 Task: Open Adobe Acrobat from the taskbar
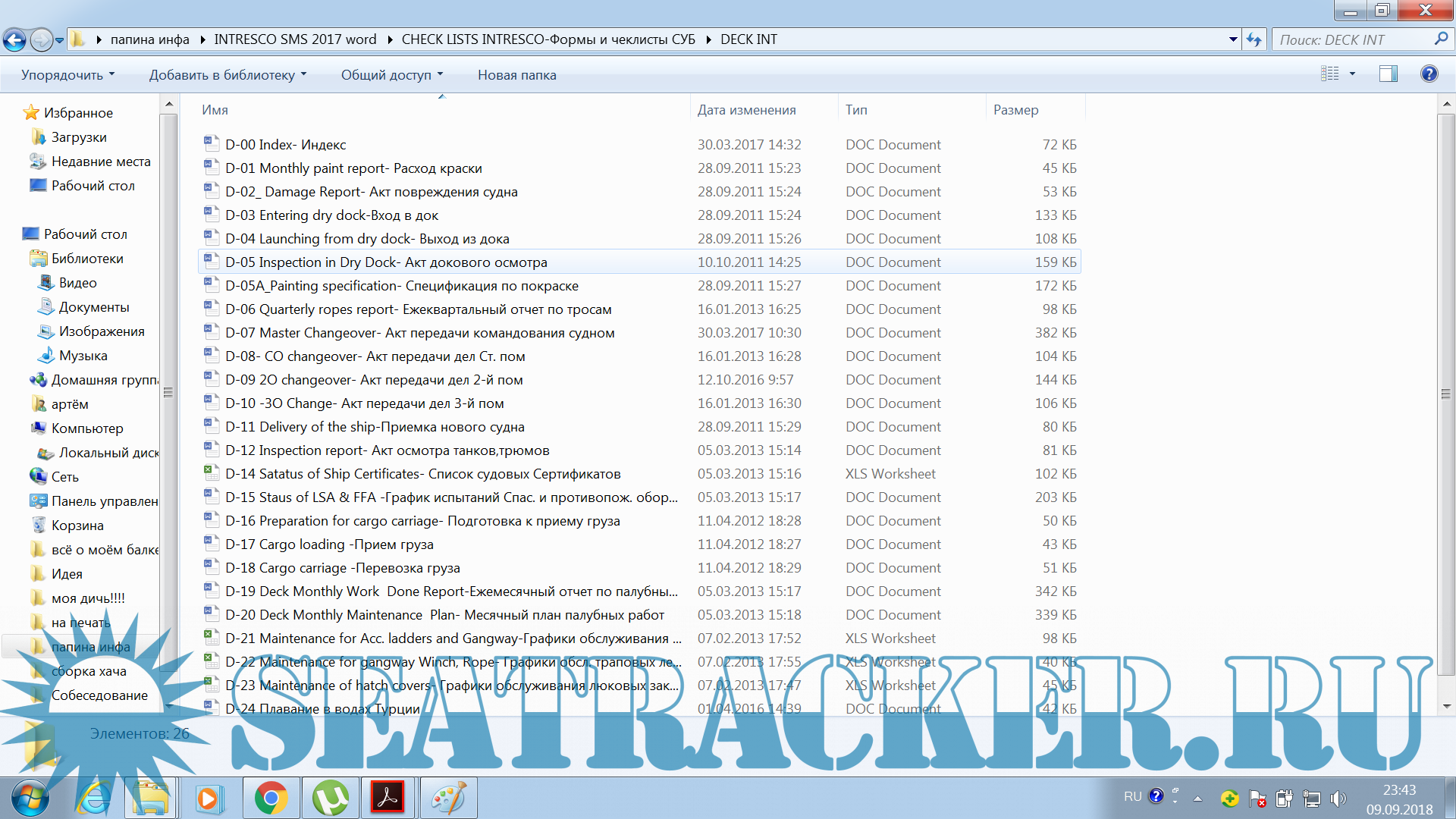click(x=388, y=798)
